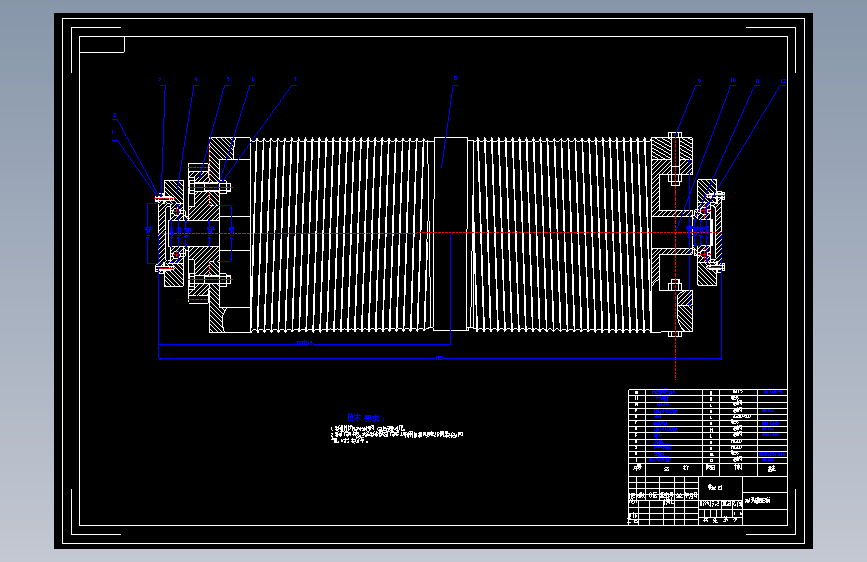The width and height of the screenshot is (867, 562).
Task: Select part callout number 11
Action: click(758, 81)
